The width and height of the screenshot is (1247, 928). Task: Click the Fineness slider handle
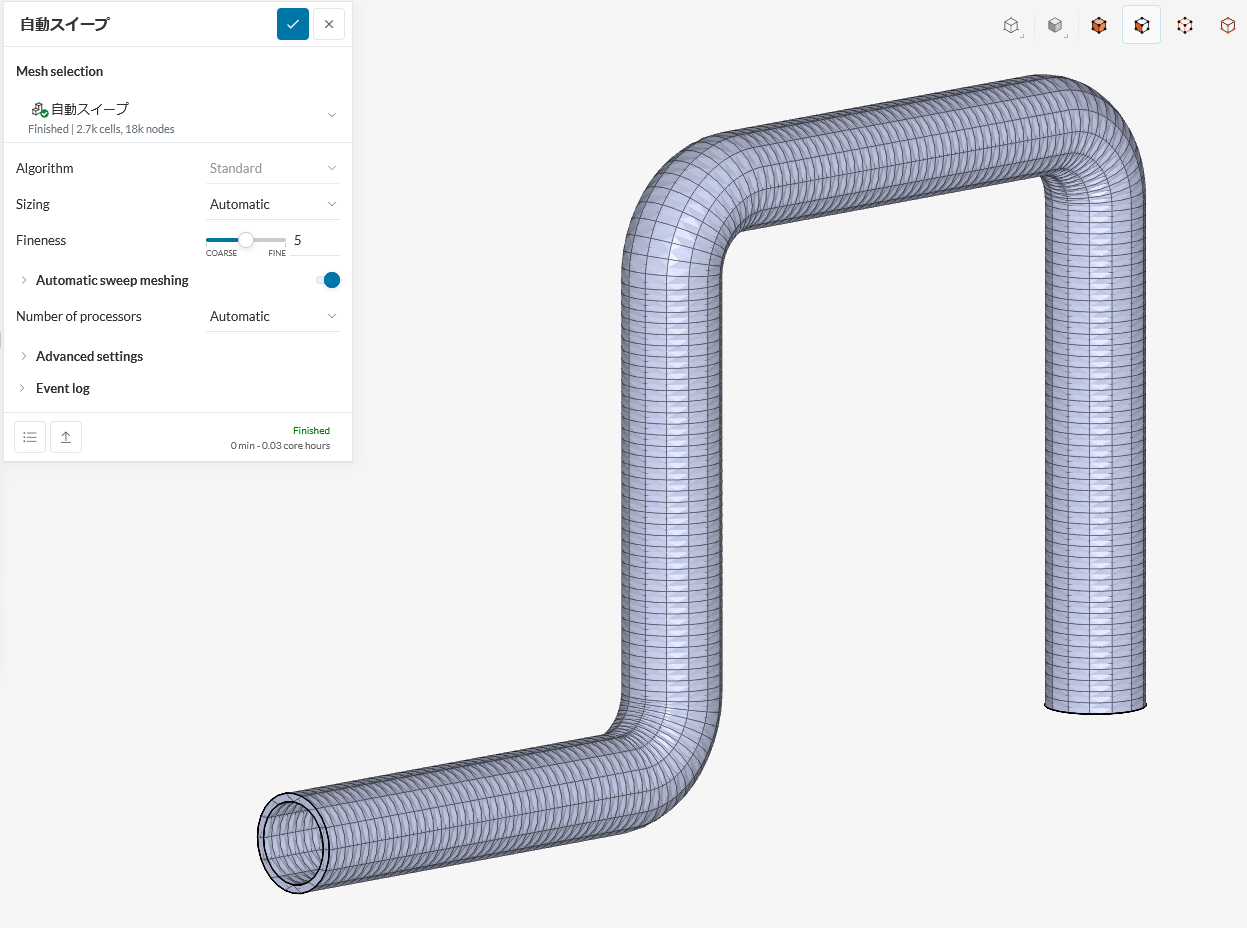pyautogui.click(x=246, y=240)
